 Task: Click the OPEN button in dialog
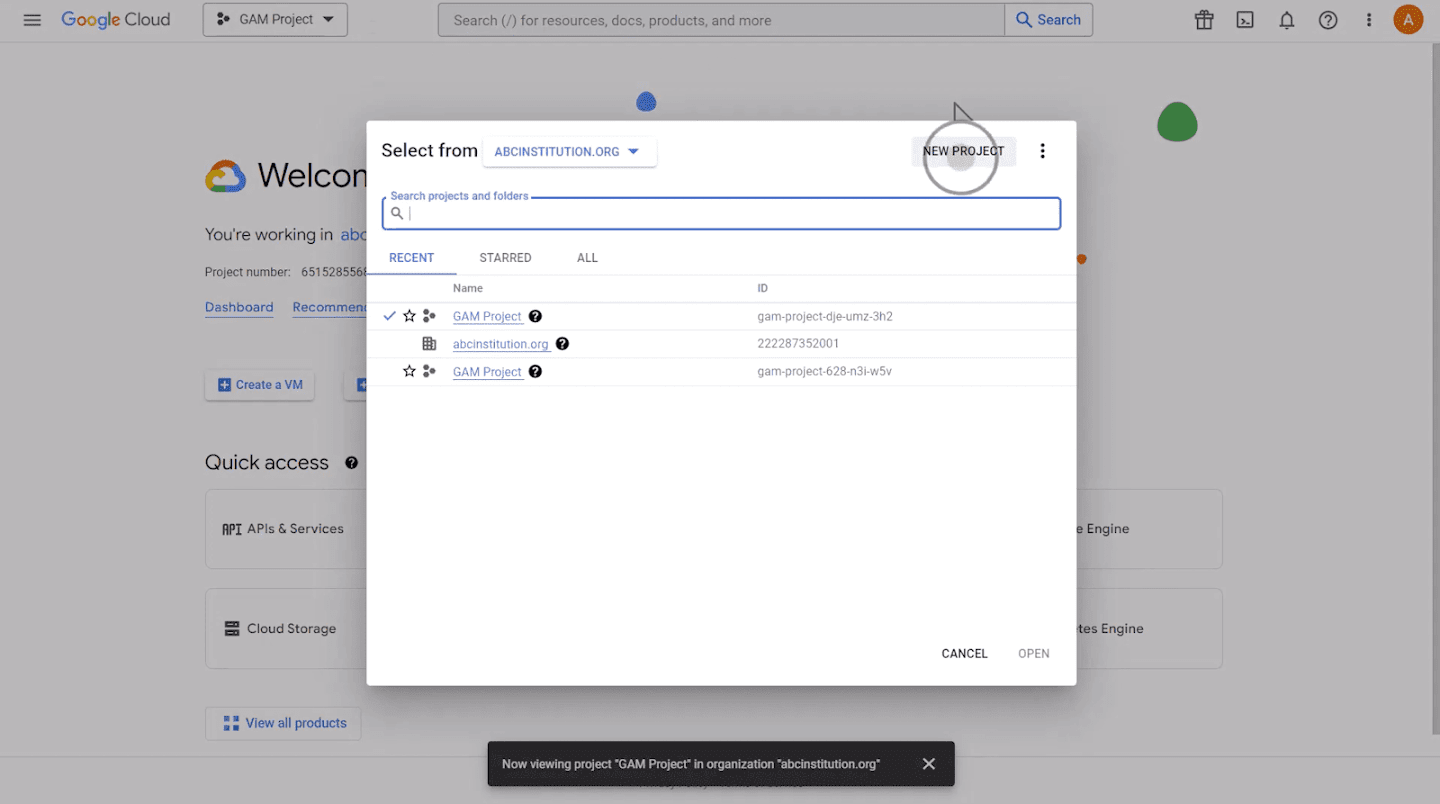[1033, 654]
